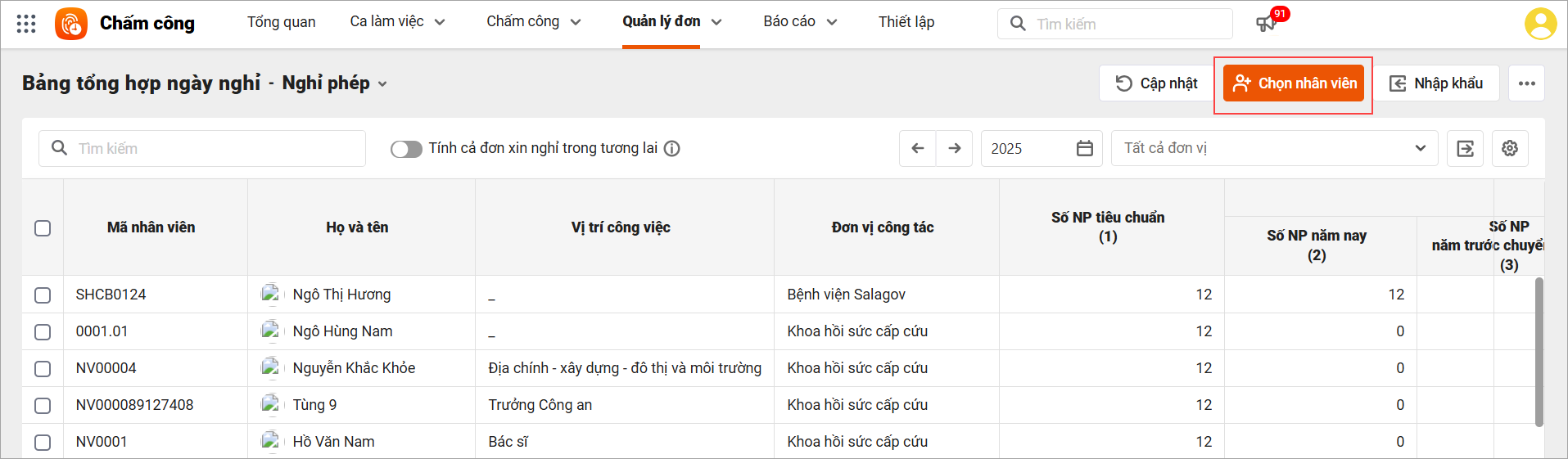Open table column settings gear
The height and width of the screenshot is (459, 1568).
point(1509,149)
